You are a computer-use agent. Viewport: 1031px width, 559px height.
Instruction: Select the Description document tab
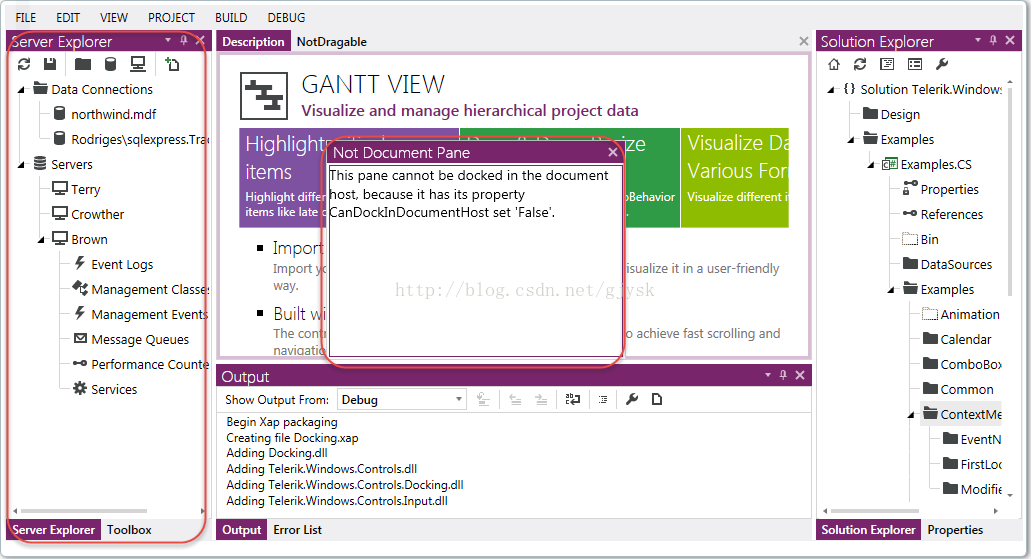253,41
